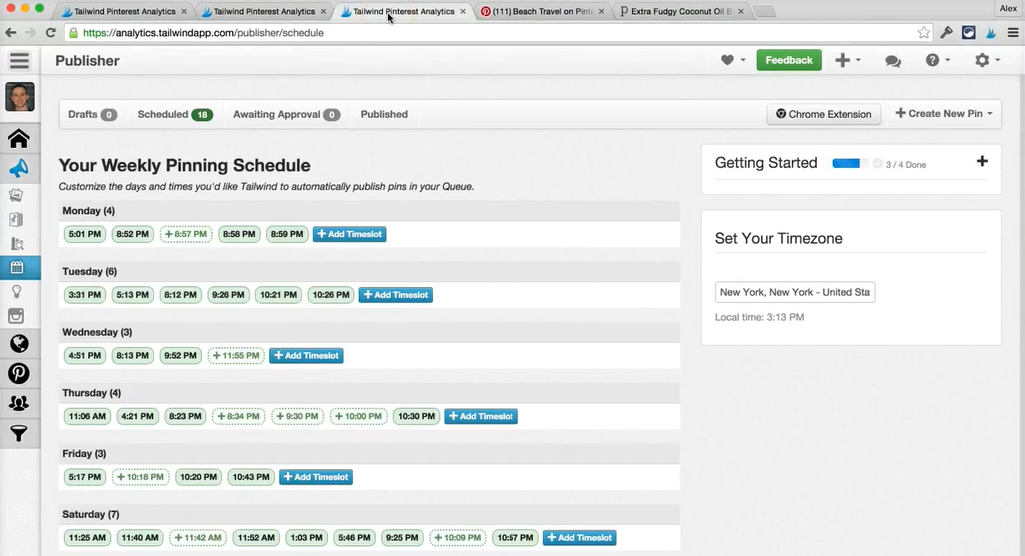Open the Instagram camera sidebar icon

(16, 316)
